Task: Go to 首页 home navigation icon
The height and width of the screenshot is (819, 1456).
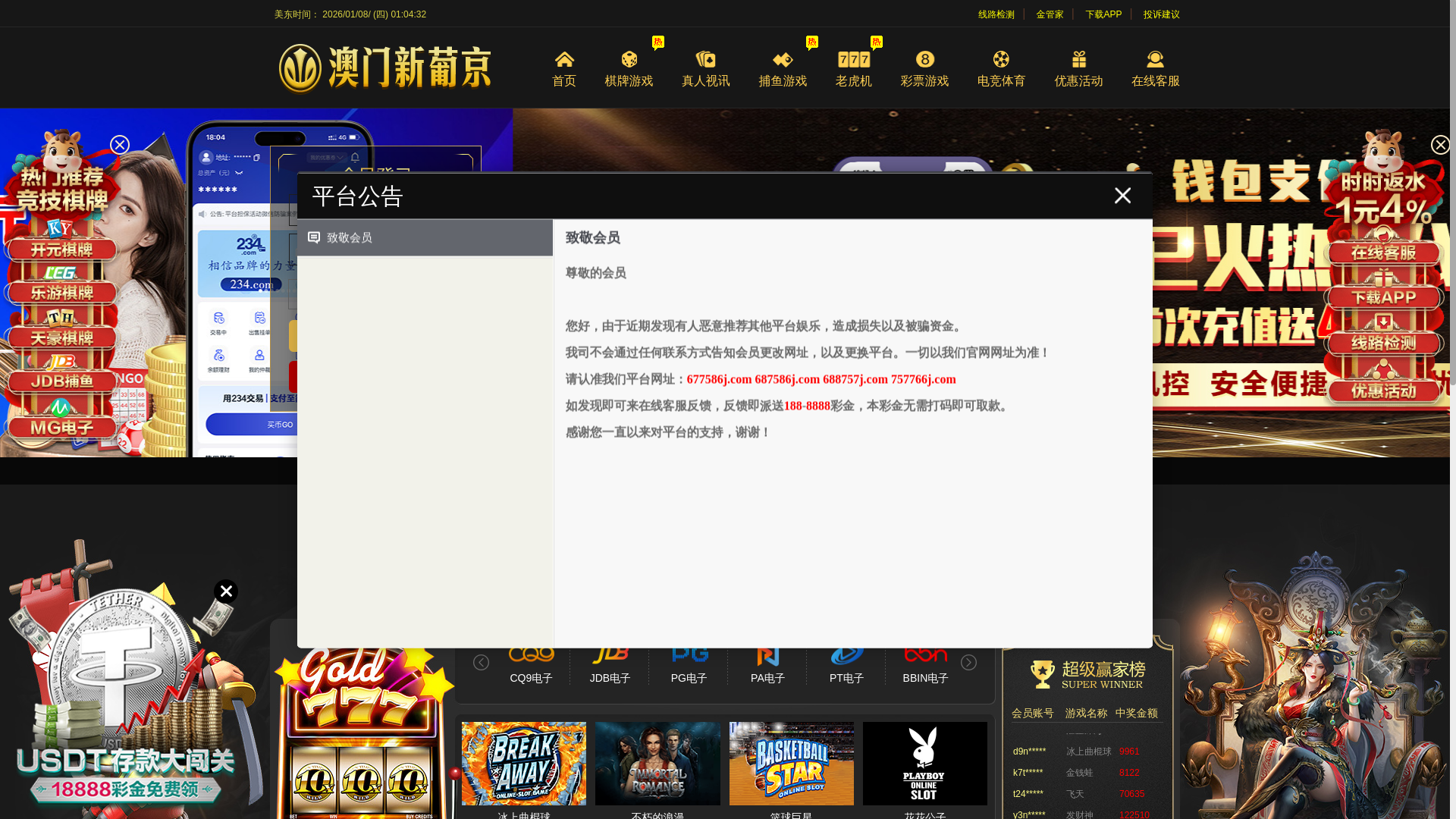Action: [x=564, y=69]
